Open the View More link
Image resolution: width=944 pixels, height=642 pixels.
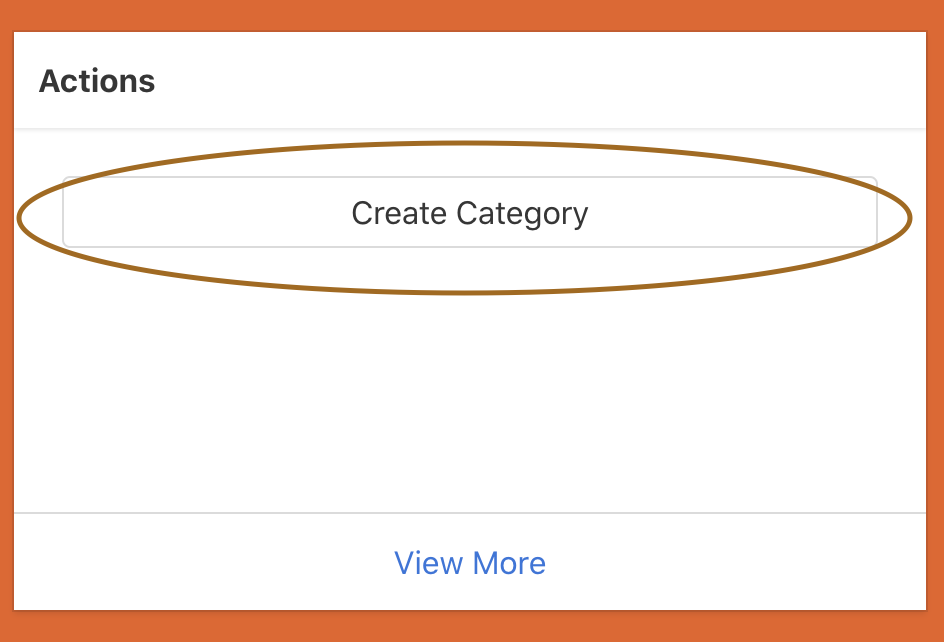[470, 563]
